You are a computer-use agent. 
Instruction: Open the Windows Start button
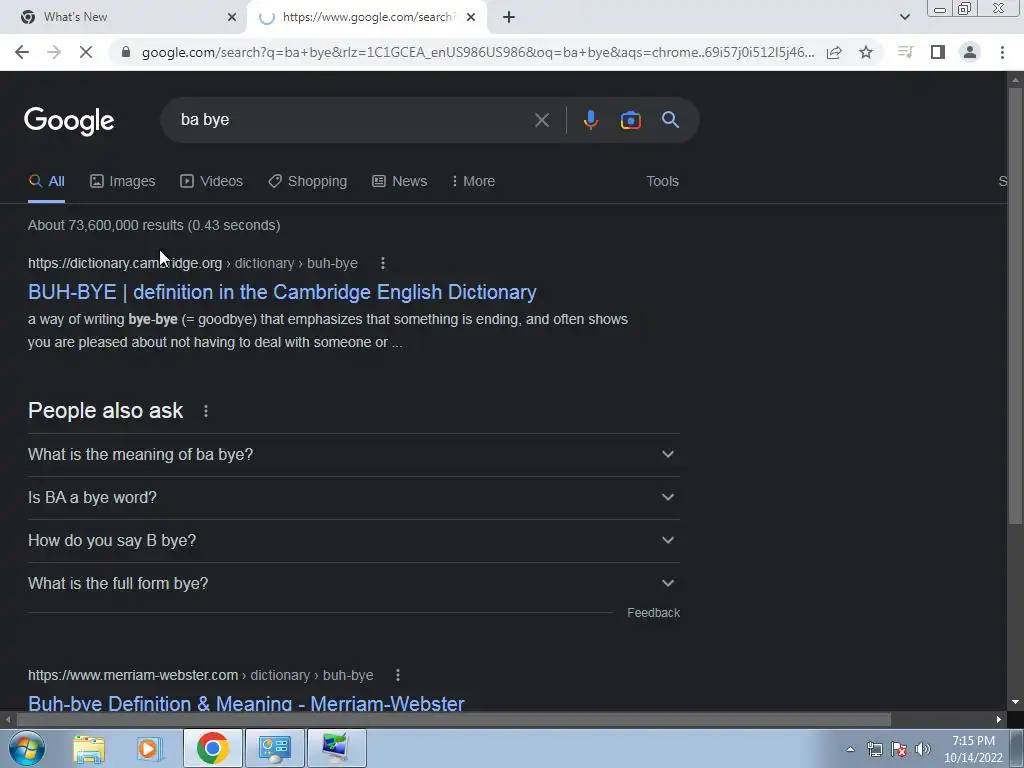[26, 748]
